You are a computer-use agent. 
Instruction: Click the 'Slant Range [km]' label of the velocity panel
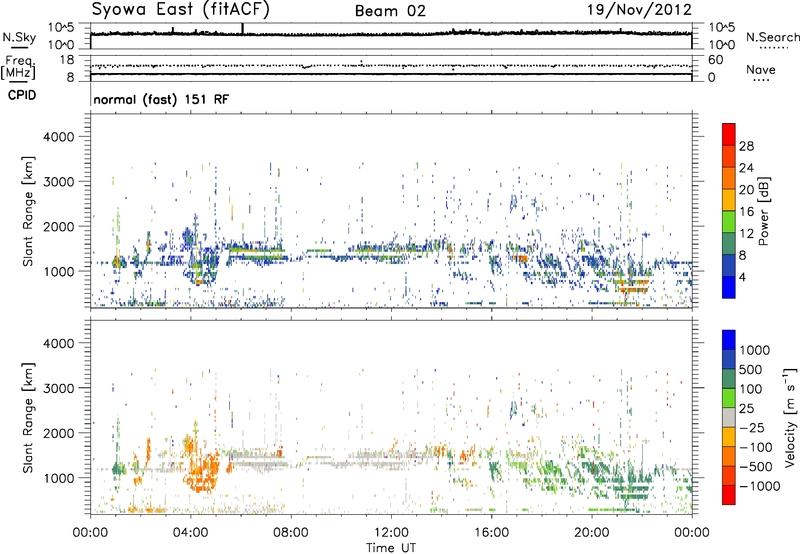(x=28, y=418)
